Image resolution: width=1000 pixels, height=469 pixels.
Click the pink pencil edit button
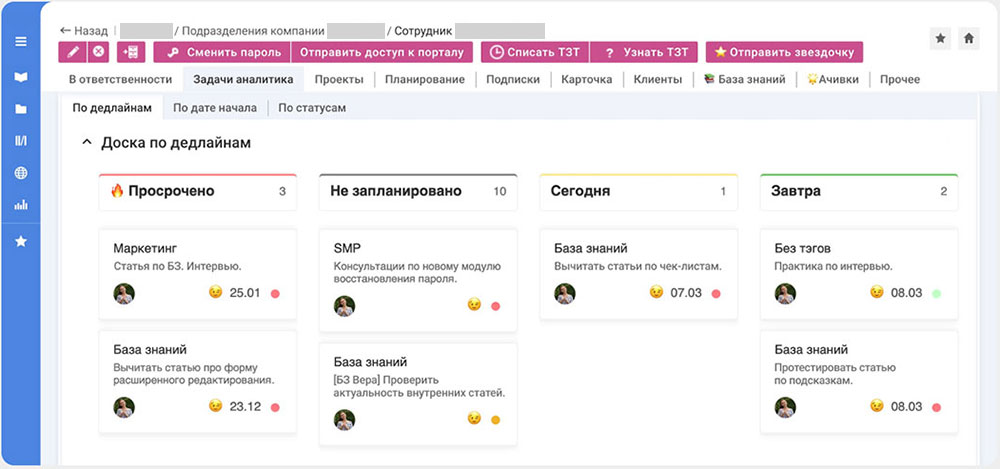pos(72,52)
